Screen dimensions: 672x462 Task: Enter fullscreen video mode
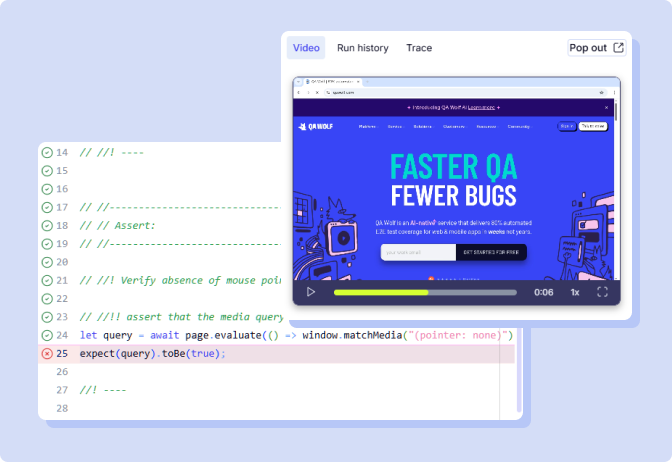(602, 292)
